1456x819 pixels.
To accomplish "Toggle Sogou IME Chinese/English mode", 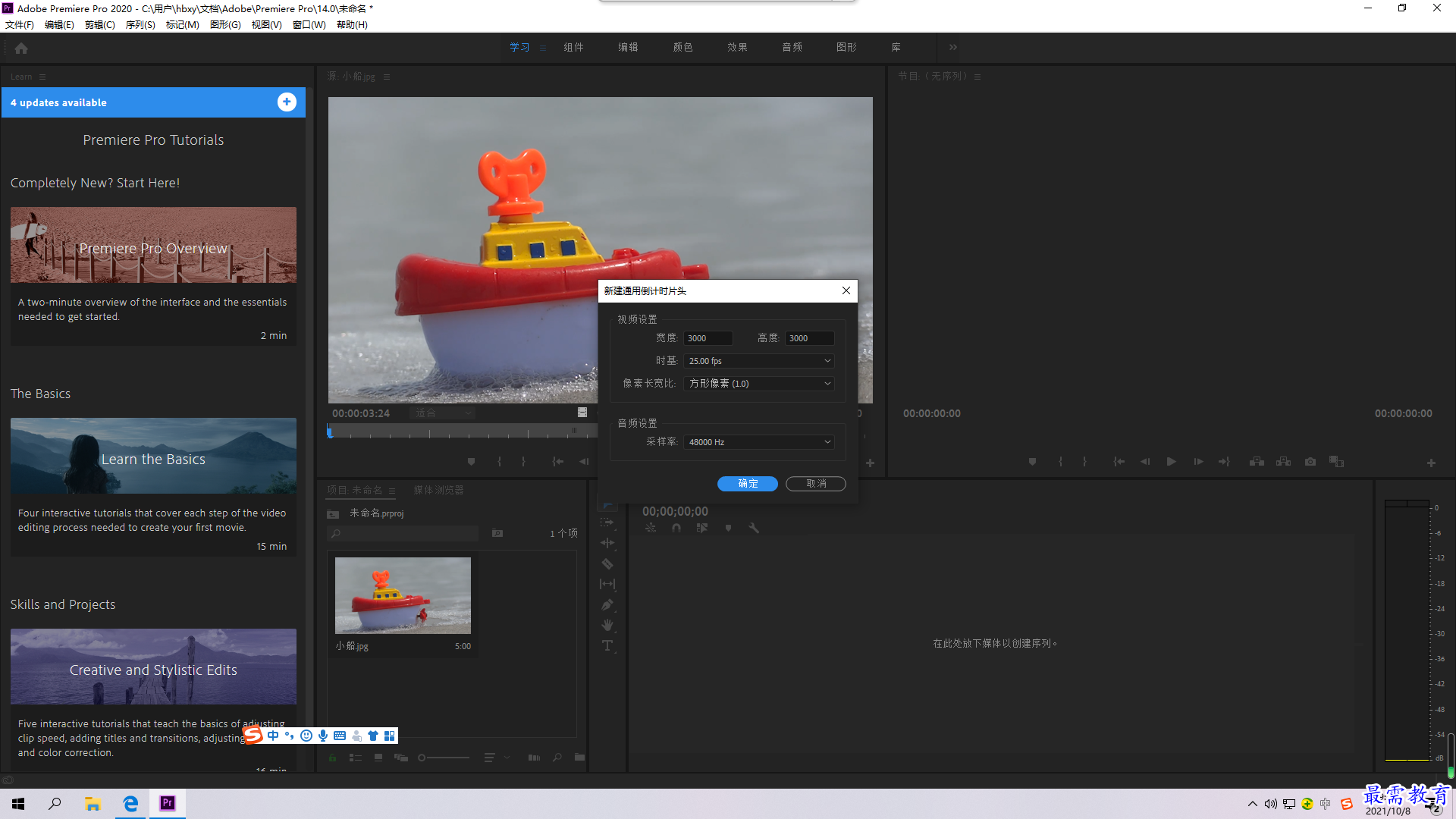I will (273, 736).
